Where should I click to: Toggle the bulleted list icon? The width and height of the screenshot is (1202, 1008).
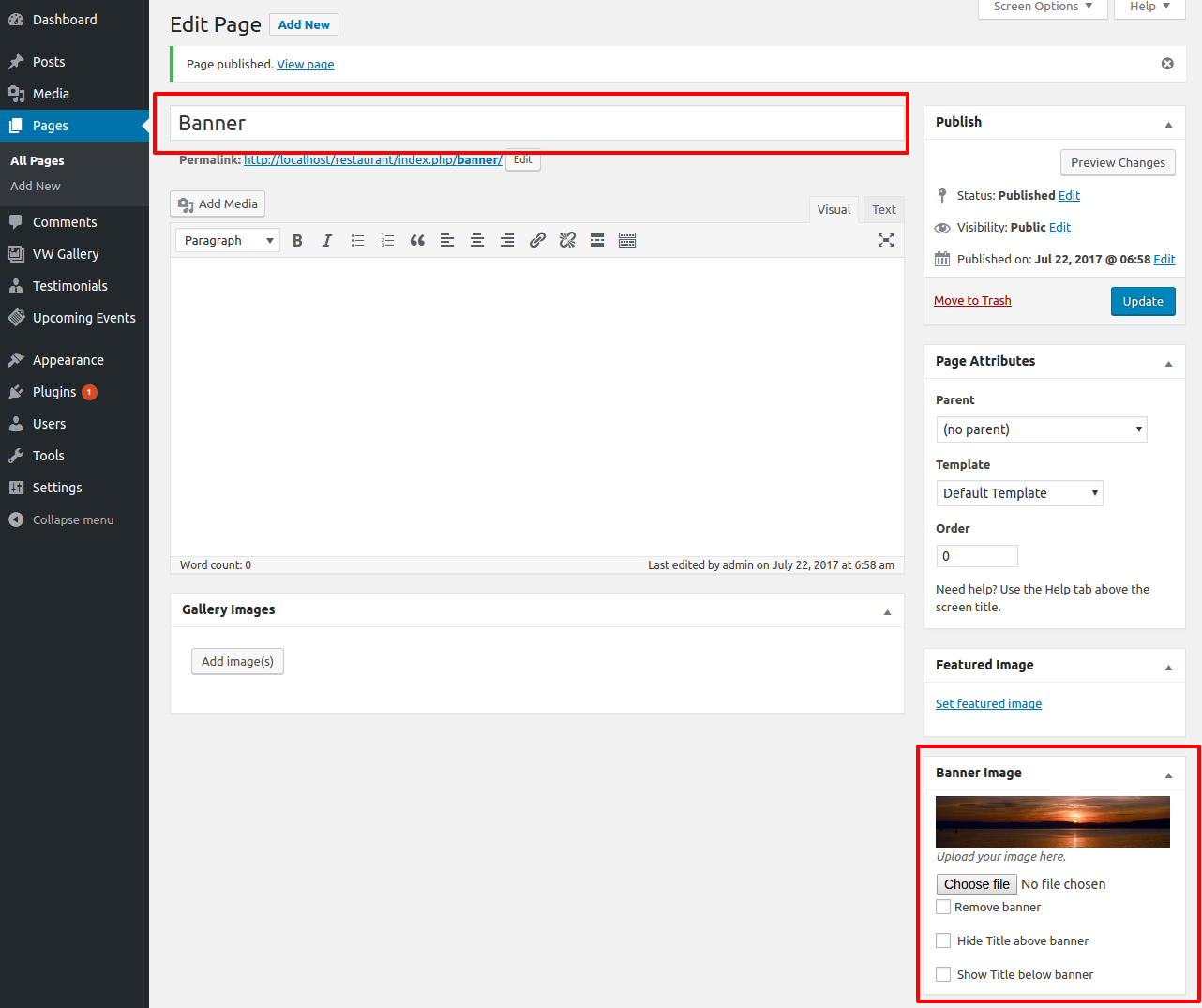(x=357, y=241)
